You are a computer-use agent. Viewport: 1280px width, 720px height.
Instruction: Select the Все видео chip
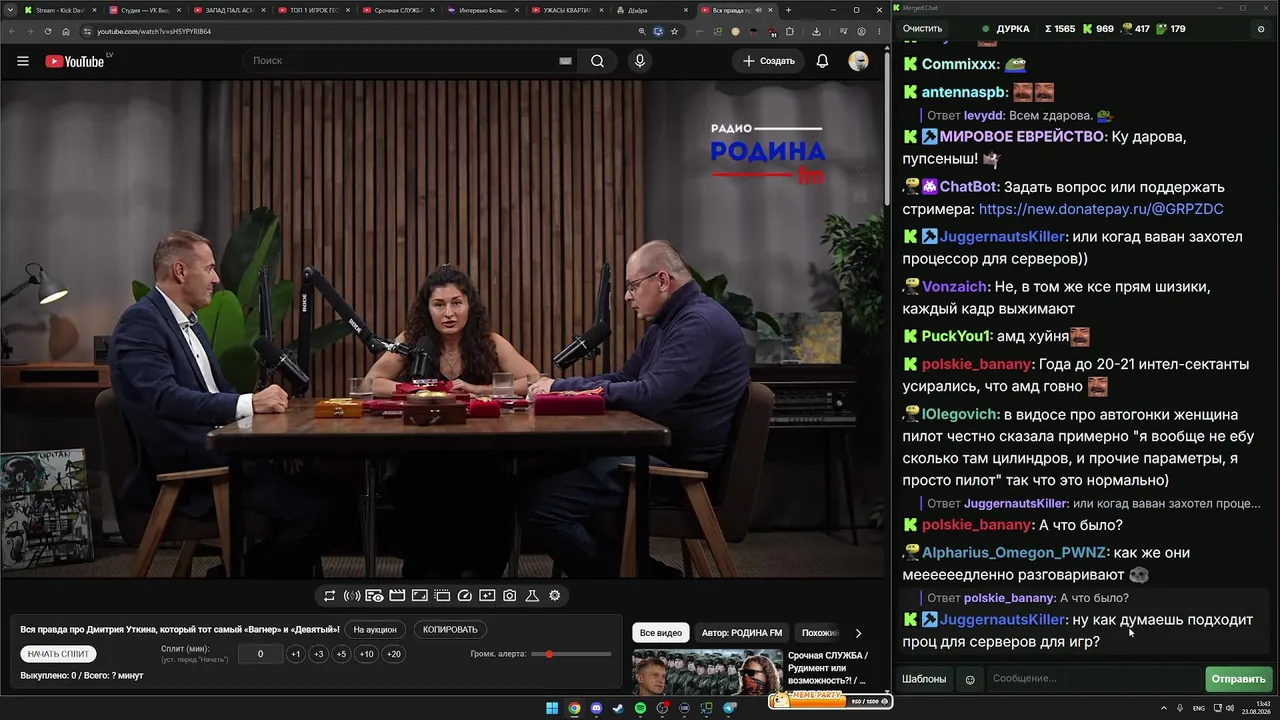[x=660, y=633]
